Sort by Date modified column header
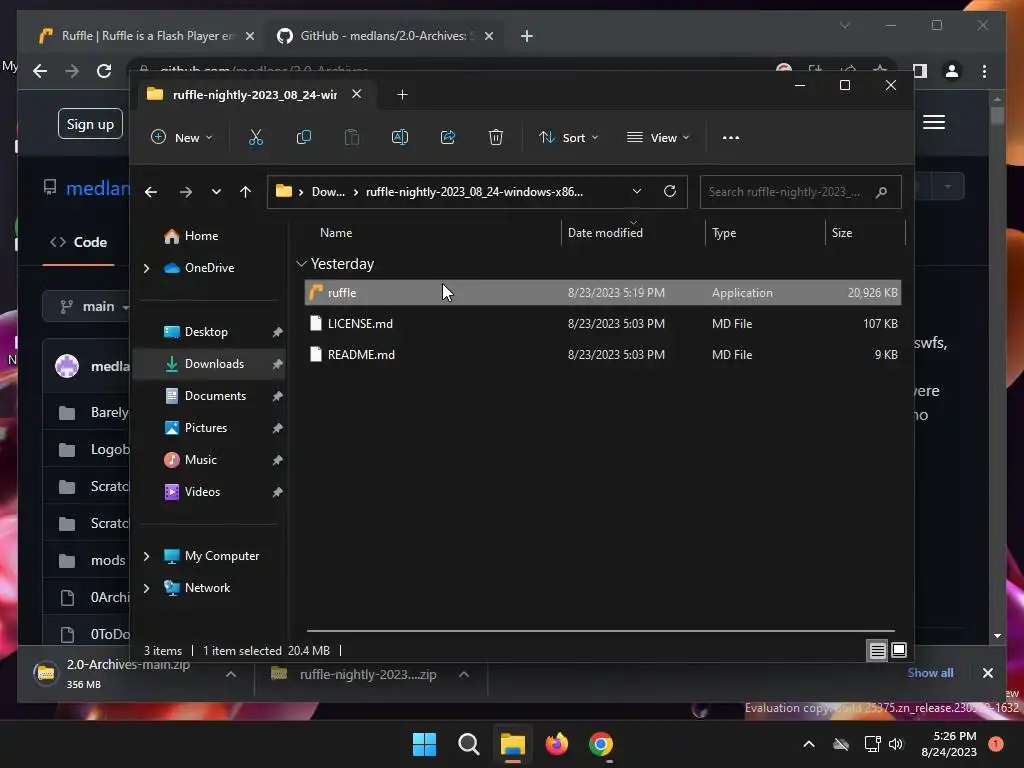Screen dimensions: 1024x768 coord(605,232)
